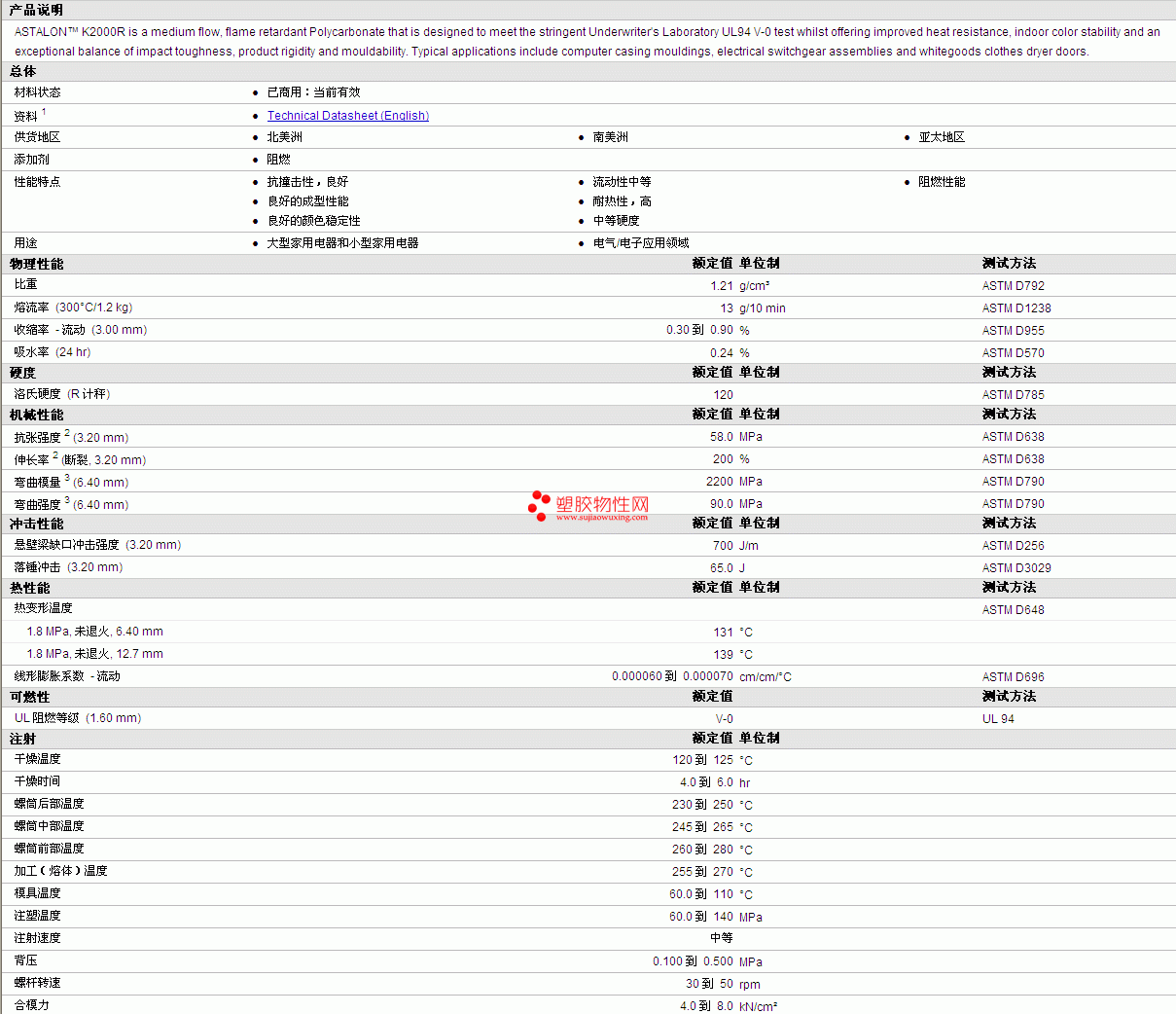Click the 可燃性 section header
This screenshot has width=1176, height=1014.
tap(30, 697)
